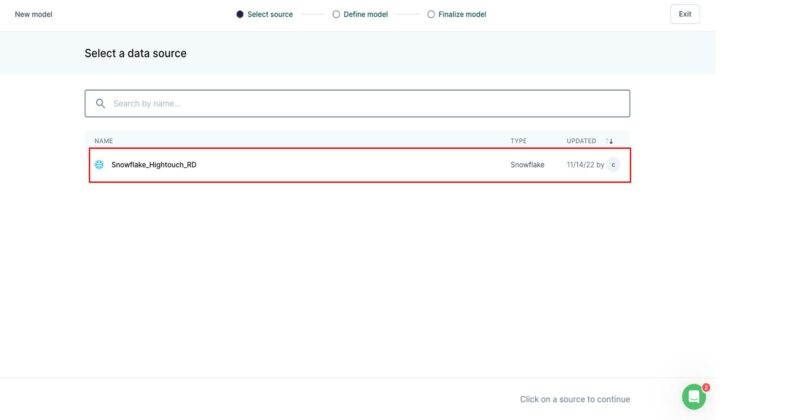Sort the list by the Updated column

pyautogui.click(x=581, y=141)
